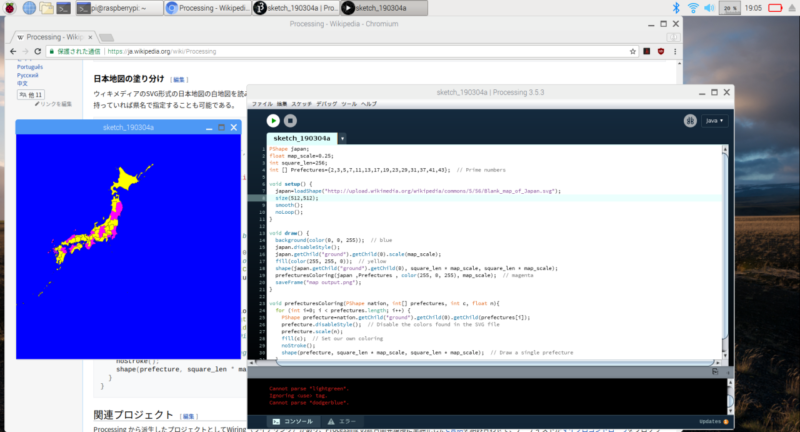Open the Wi-Fi network tray icon

[x=693, y=8]
